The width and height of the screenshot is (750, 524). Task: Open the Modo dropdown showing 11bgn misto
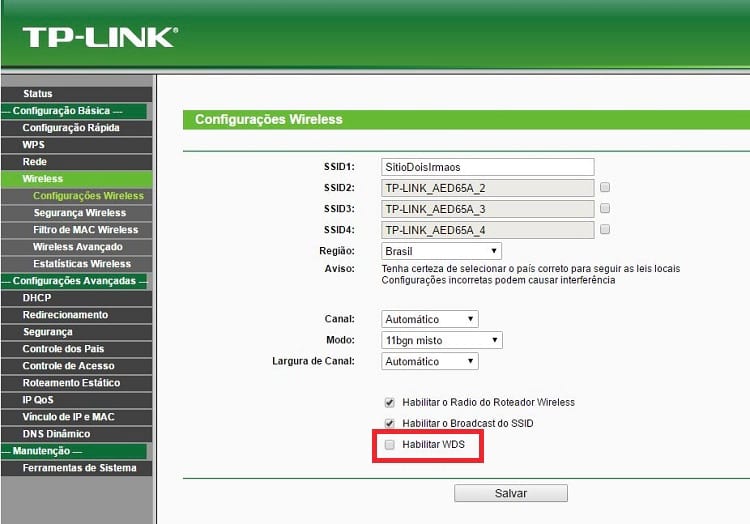point(441,340)
